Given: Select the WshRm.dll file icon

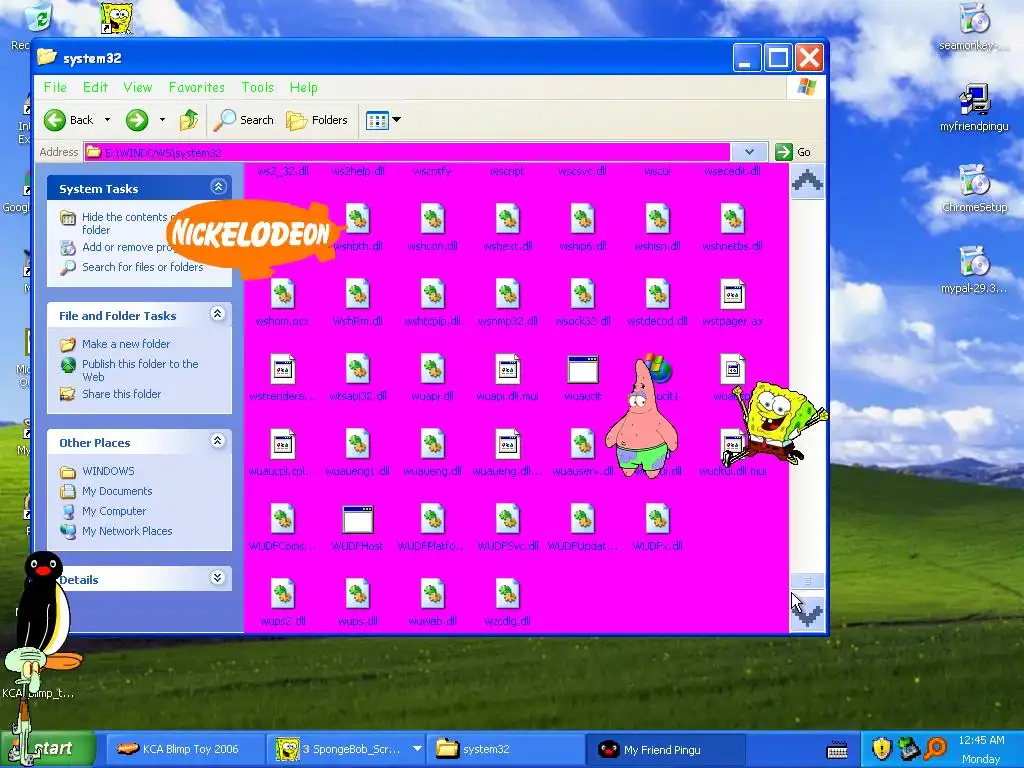Looking at the screenshot, I should pos(358,294).
